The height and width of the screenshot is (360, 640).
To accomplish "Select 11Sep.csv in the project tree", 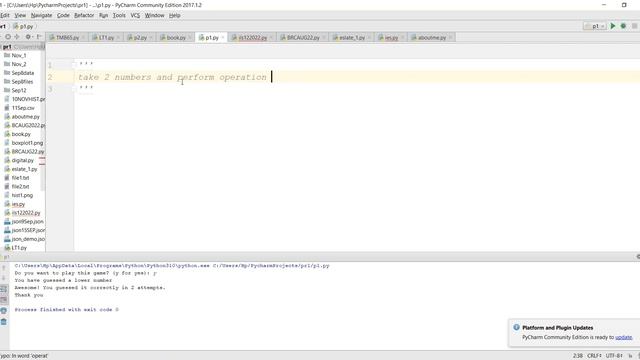I will (x=23, y=108).
